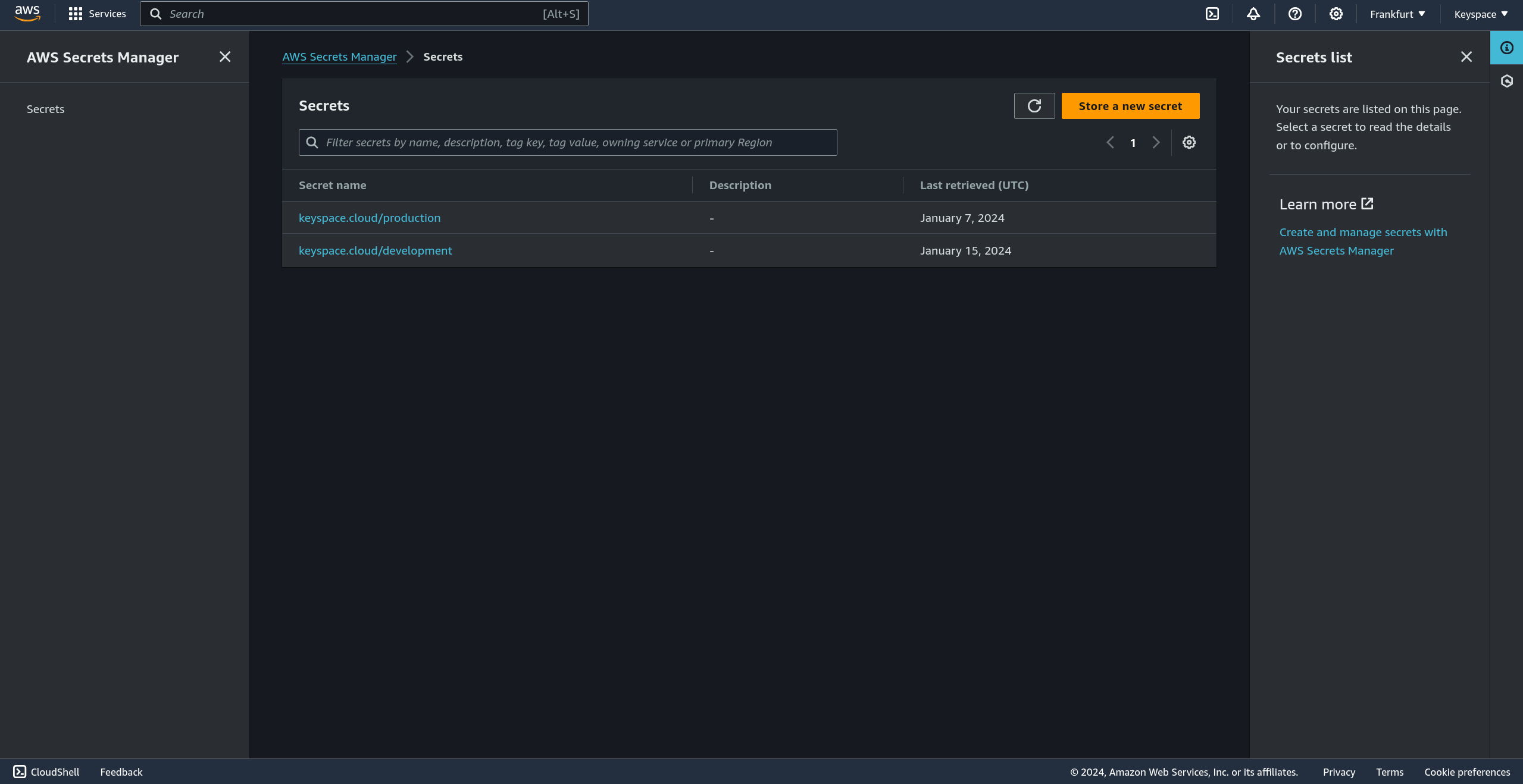The image size is (1523, 784).
Task: Open keyspace.cloud/production secret
Action: click(x=370, y=218)
